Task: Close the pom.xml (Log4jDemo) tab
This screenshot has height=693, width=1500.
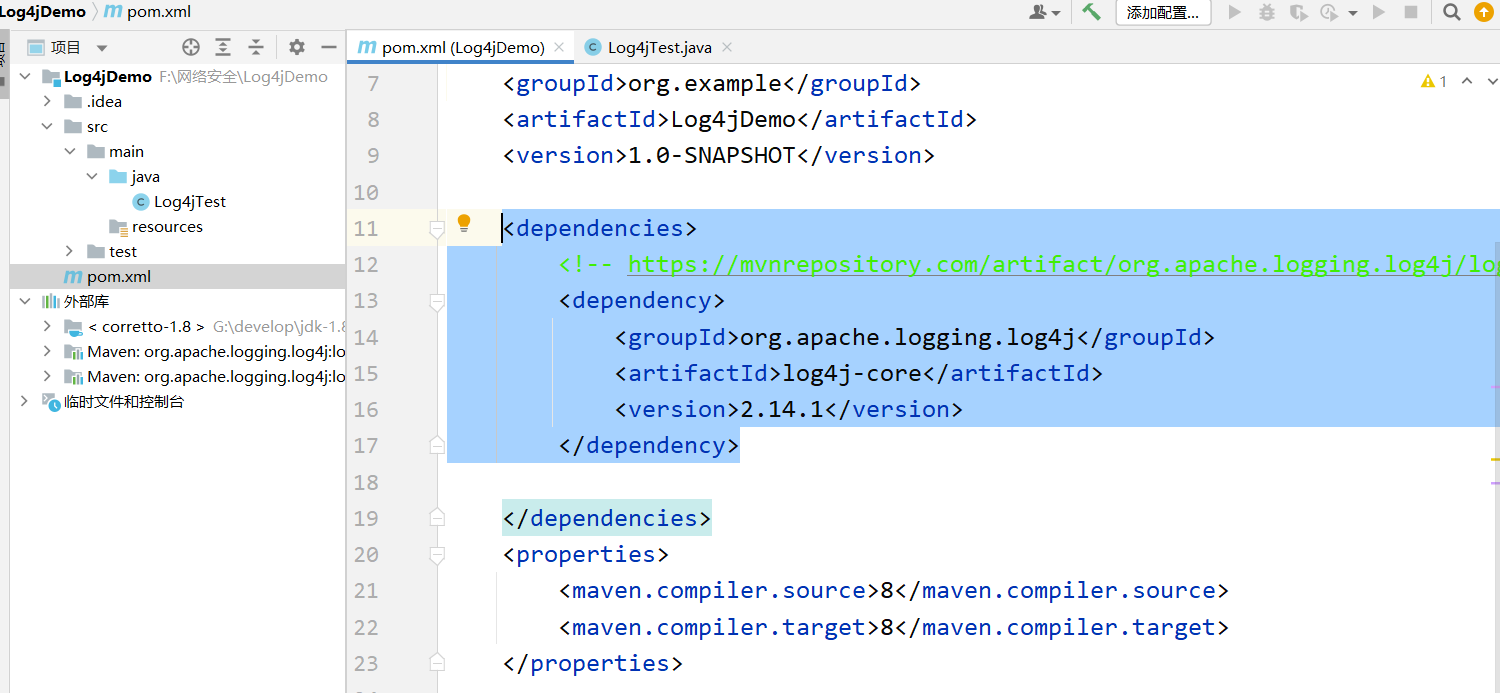Action: click(559, 47)
